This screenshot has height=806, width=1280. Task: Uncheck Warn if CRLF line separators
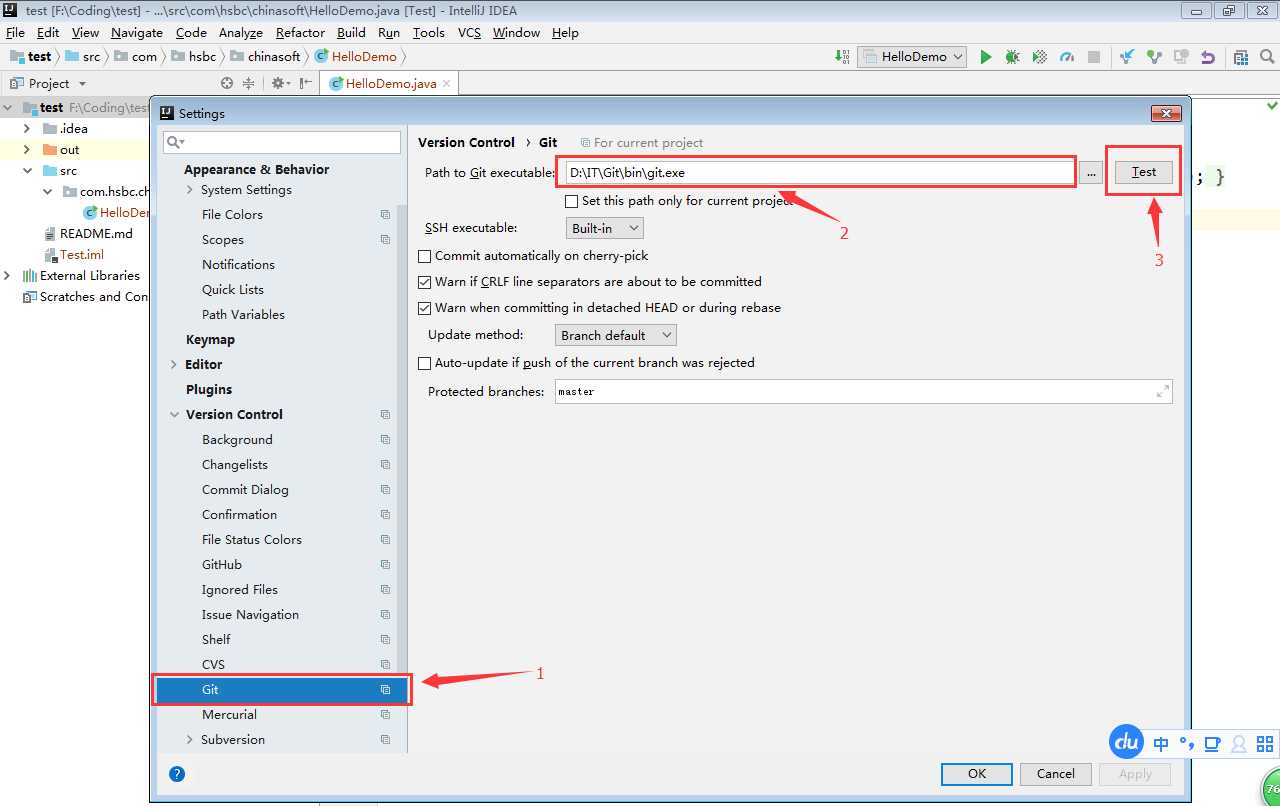point(425,282)
